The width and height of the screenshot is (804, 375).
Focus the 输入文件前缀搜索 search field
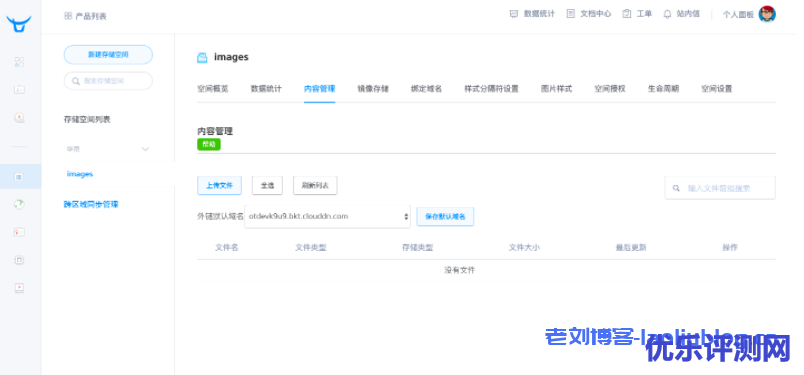click(x=720, y=188)
